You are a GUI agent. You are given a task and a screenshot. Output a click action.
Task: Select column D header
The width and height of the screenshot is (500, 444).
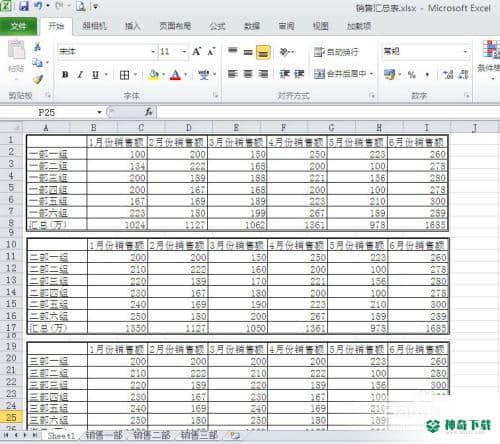click(x=189, y=127)
